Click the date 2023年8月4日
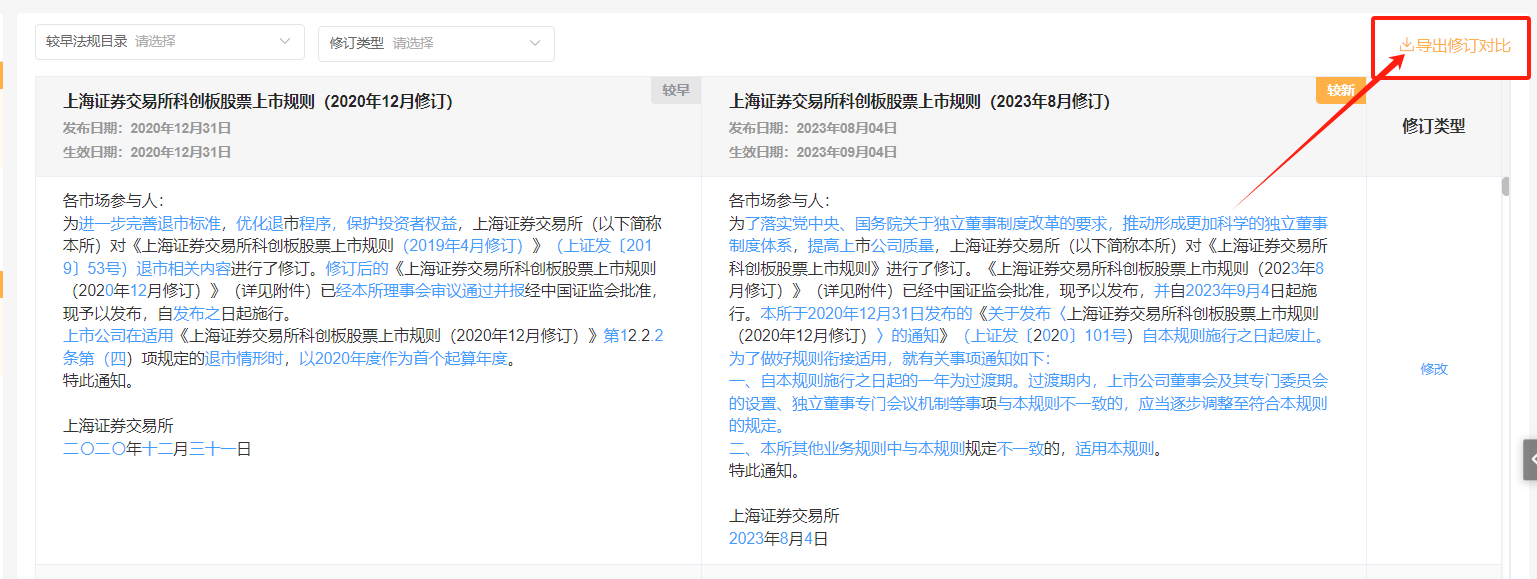This screenshot has height=579, width=1537. click(x=779, y=539)
